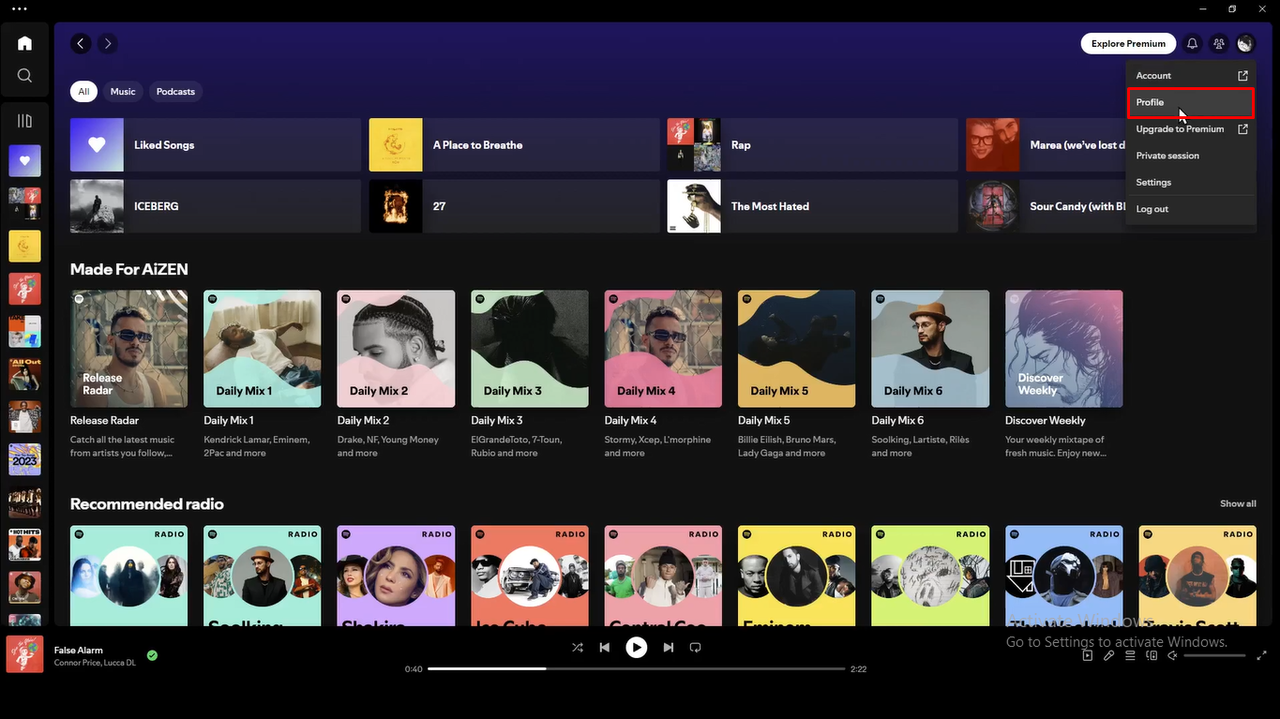Expand Your Library in the sidebar
Screen dimensions: 1280x719
(x=24, y=120)
